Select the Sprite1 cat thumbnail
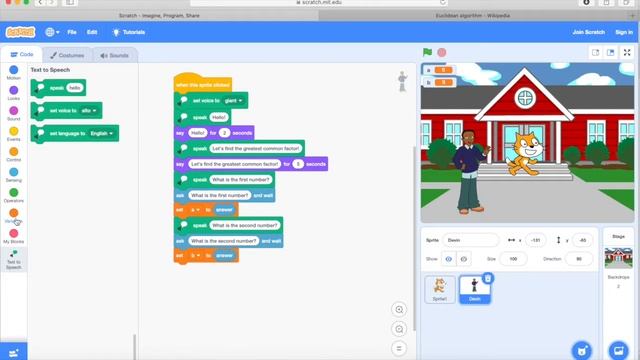Viewport: 640px width, 360px height. (x=440, y=289)
